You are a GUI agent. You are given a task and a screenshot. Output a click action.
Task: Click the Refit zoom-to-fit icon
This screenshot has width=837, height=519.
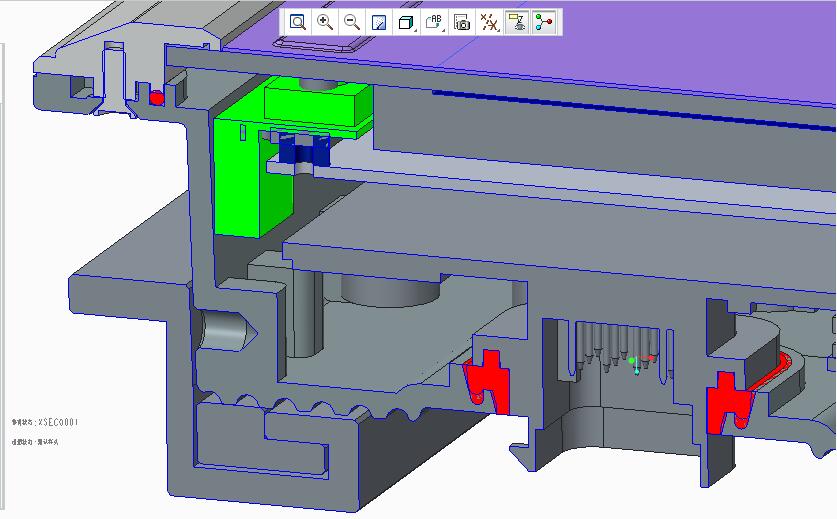[298, 22]
